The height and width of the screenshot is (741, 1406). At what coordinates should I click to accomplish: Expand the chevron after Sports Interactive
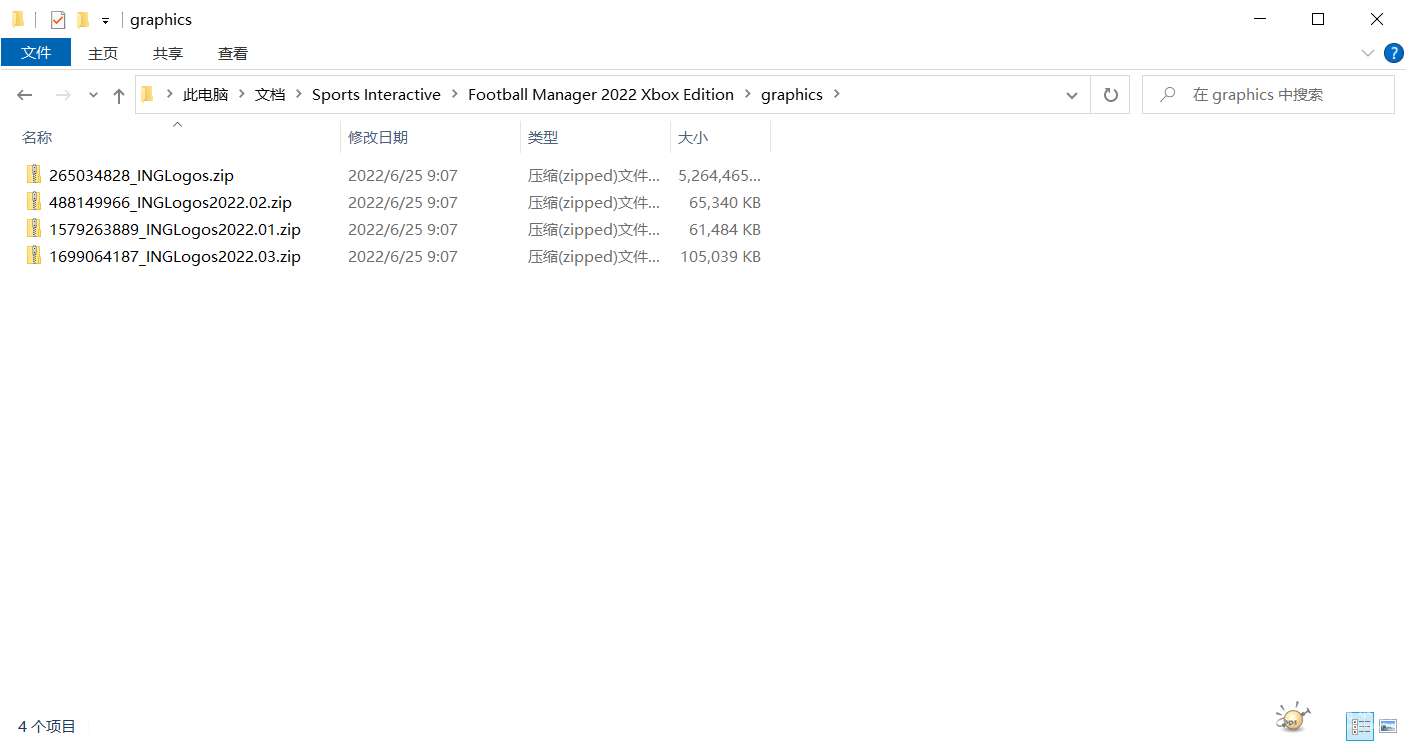454,95
